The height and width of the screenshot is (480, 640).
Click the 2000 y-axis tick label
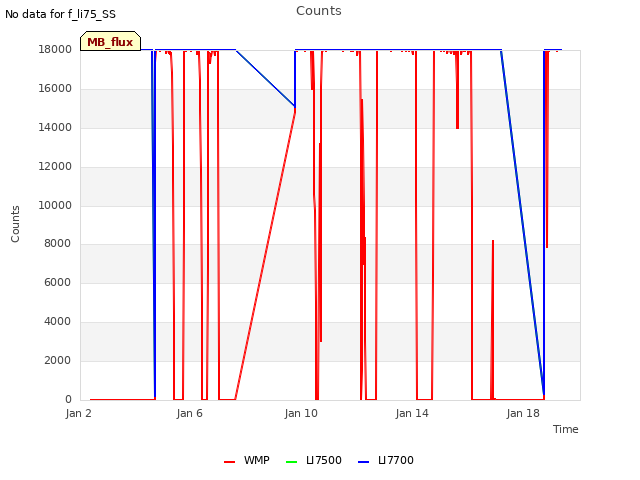(x=57, y=360)
